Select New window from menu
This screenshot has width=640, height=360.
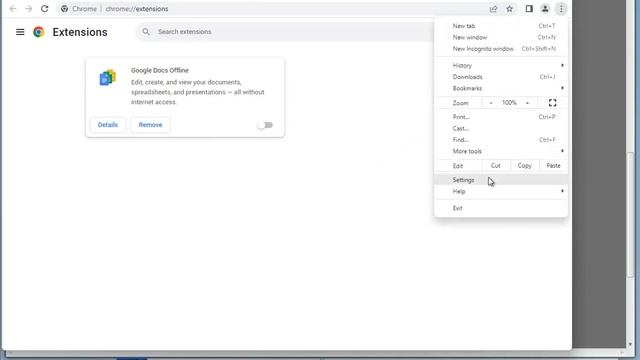501,37
